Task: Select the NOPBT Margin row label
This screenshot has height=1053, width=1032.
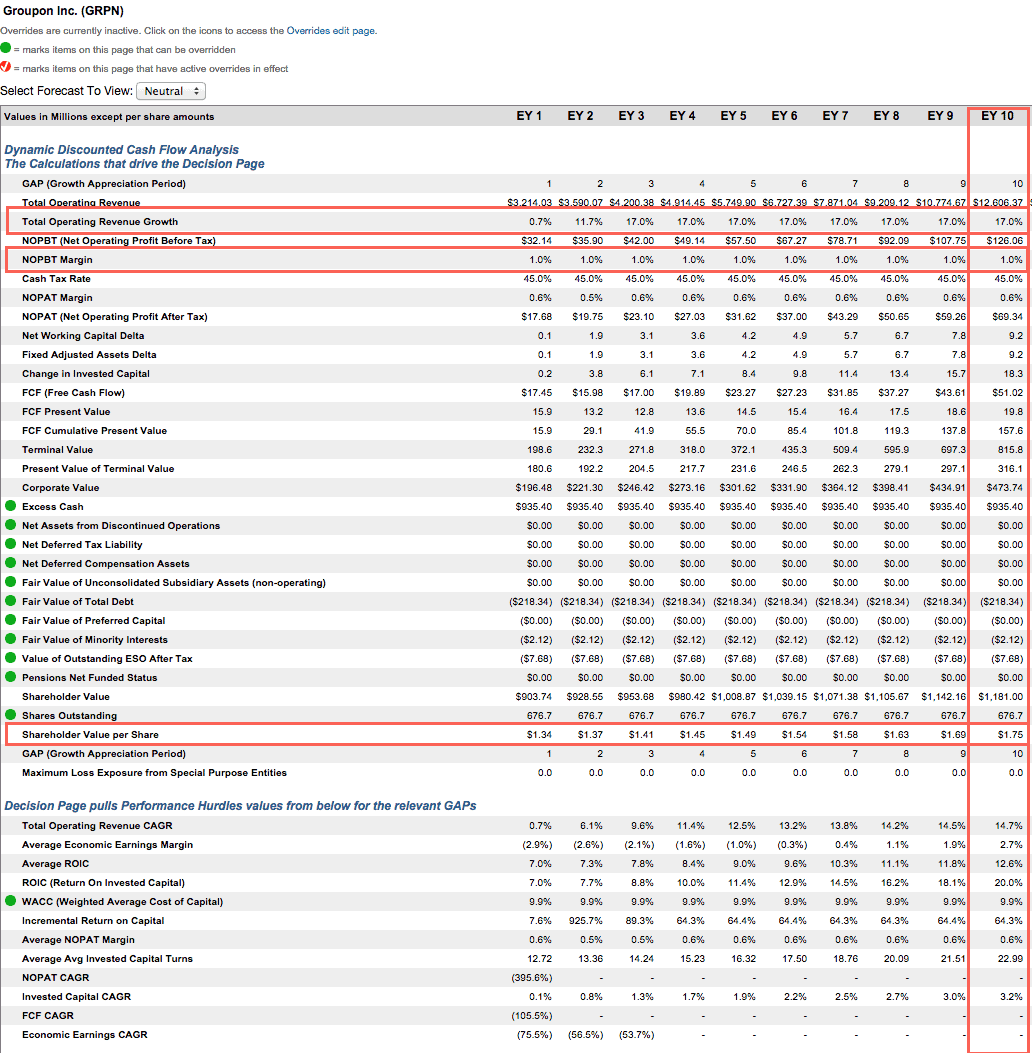Action: point(57,260)
